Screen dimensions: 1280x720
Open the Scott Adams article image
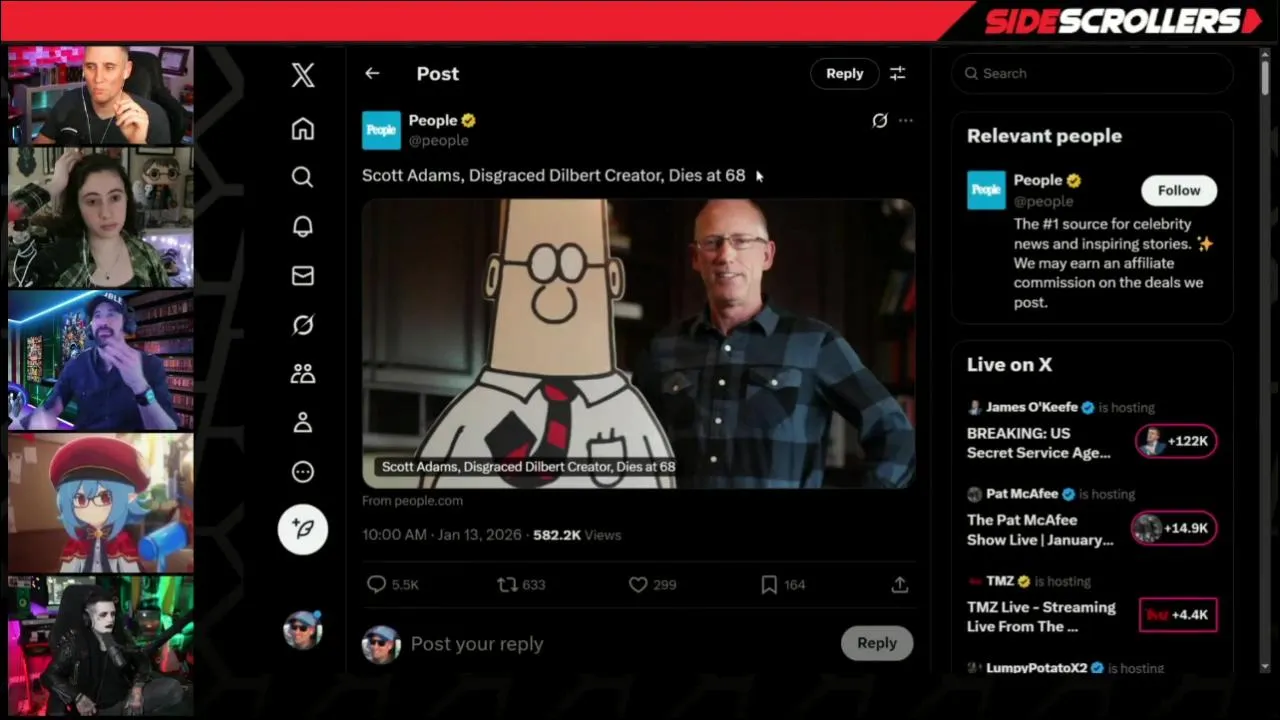(x=638, y=343)
